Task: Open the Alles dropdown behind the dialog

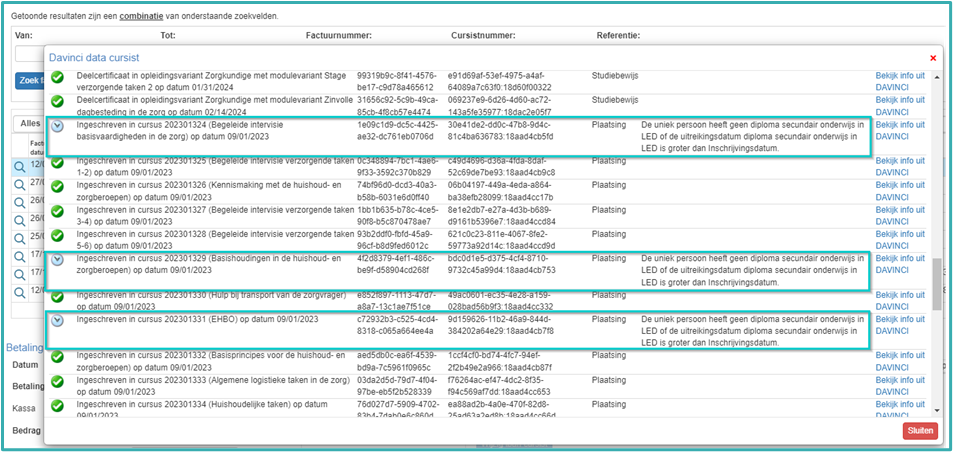Action: click(29, 123)
